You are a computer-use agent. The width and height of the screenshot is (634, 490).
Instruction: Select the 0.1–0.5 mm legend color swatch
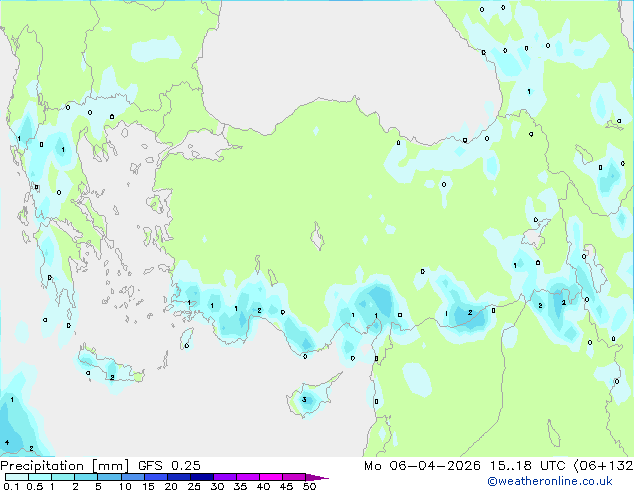[x=17, y=477]
